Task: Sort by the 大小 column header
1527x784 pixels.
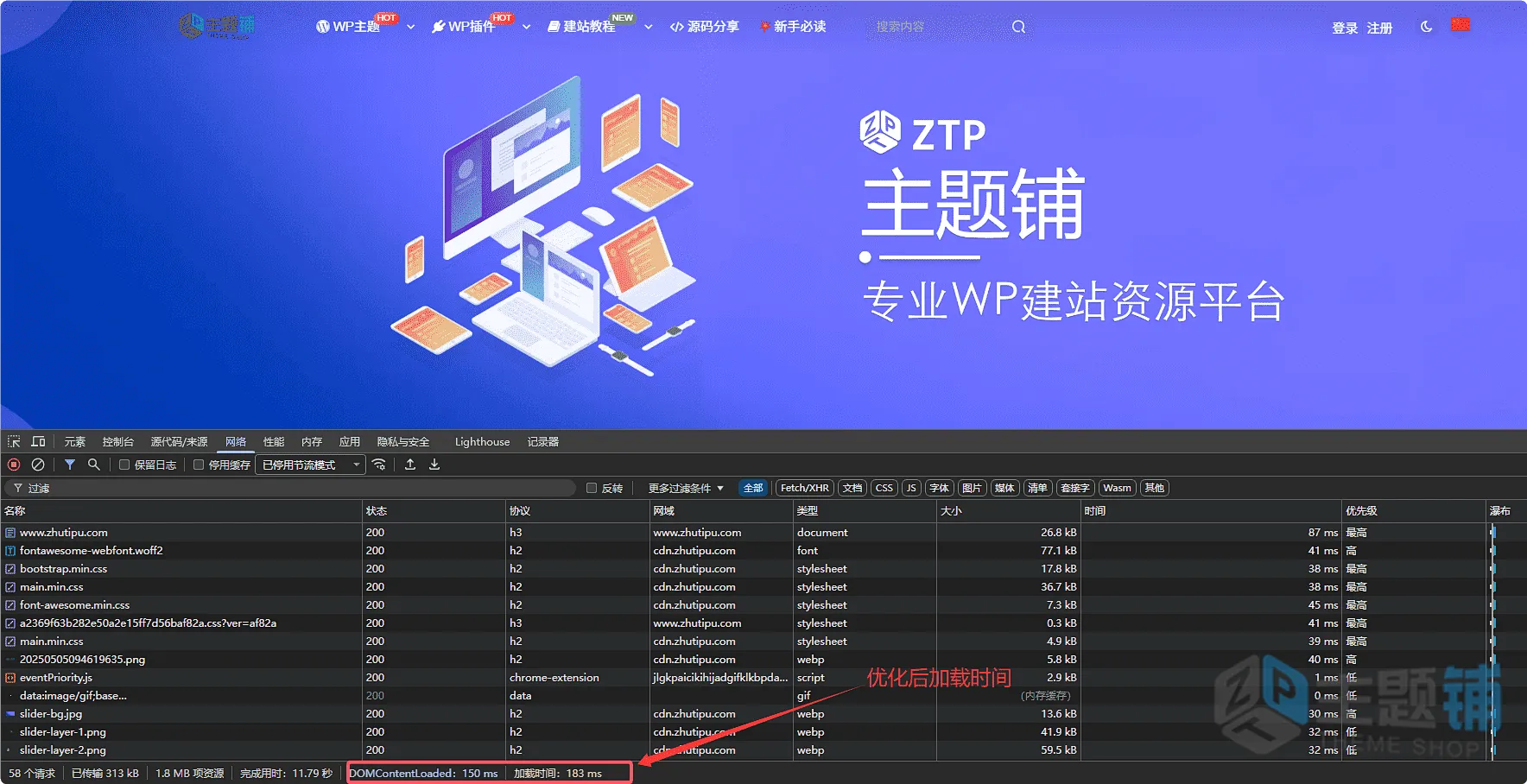Action: click(x=1009, y=511)
